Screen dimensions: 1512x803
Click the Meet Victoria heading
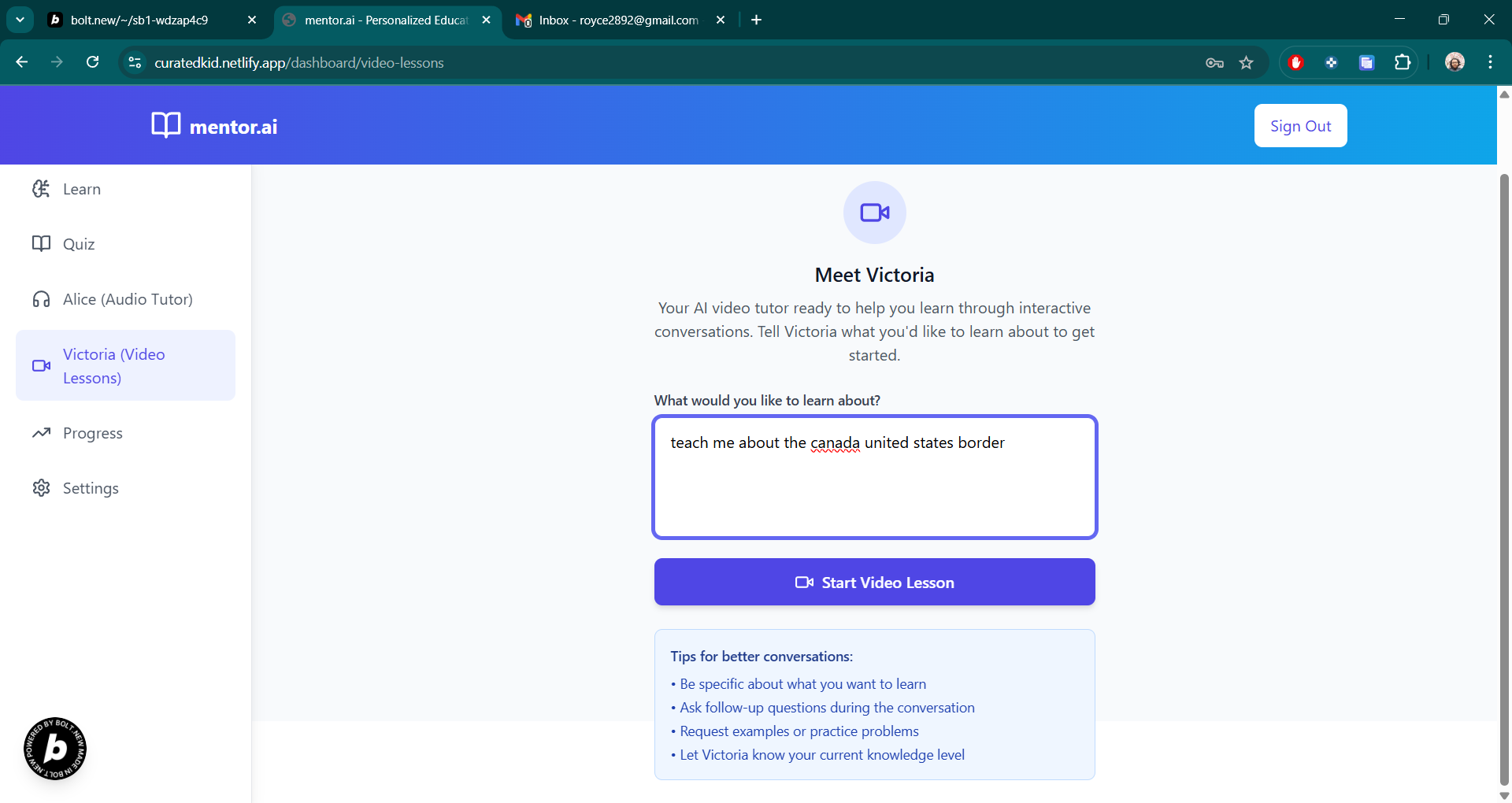click(874, 275)
